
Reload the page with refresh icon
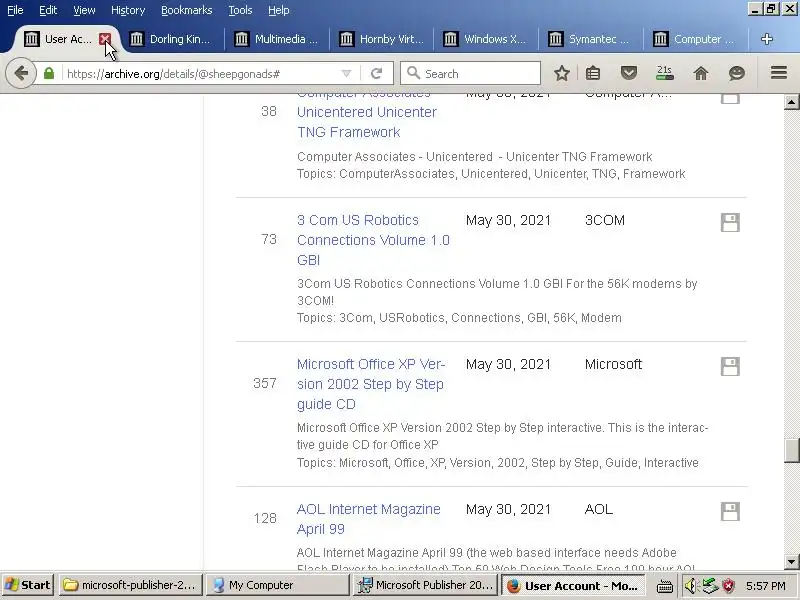377,73
